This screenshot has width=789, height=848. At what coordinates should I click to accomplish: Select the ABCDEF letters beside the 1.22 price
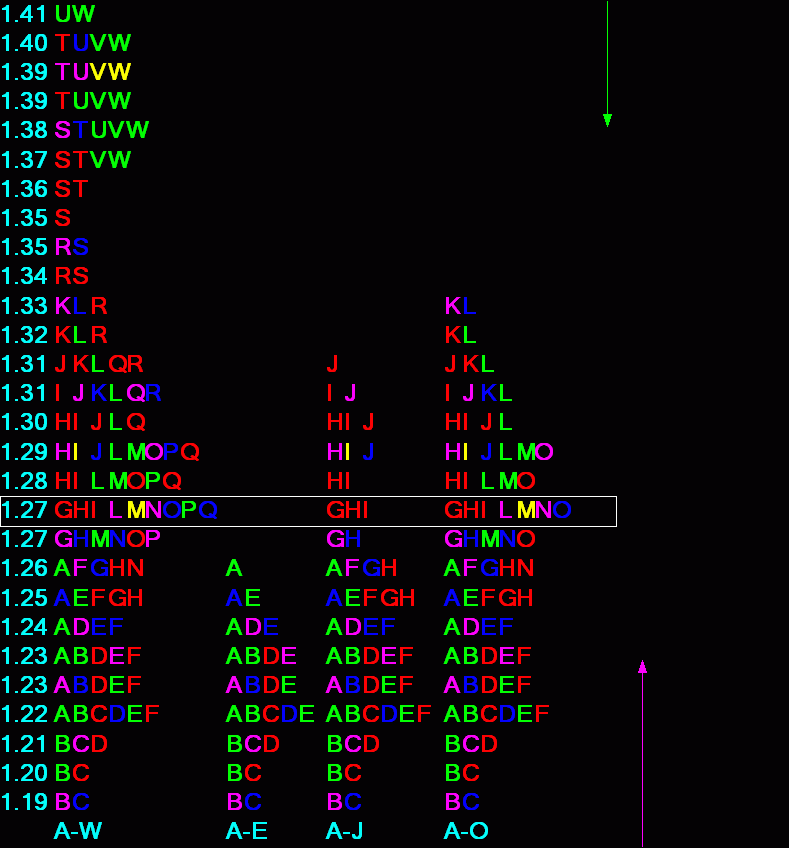pyautogui.click(x=107, y=714)
